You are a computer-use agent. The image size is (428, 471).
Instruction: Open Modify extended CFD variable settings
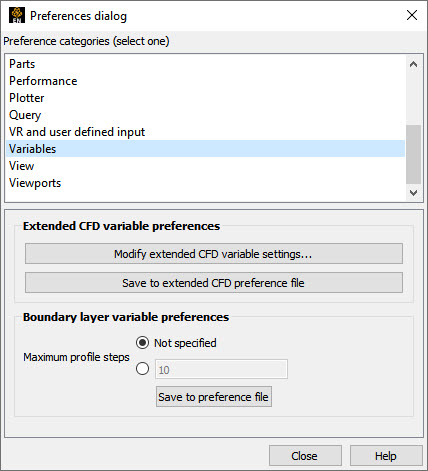214,254
